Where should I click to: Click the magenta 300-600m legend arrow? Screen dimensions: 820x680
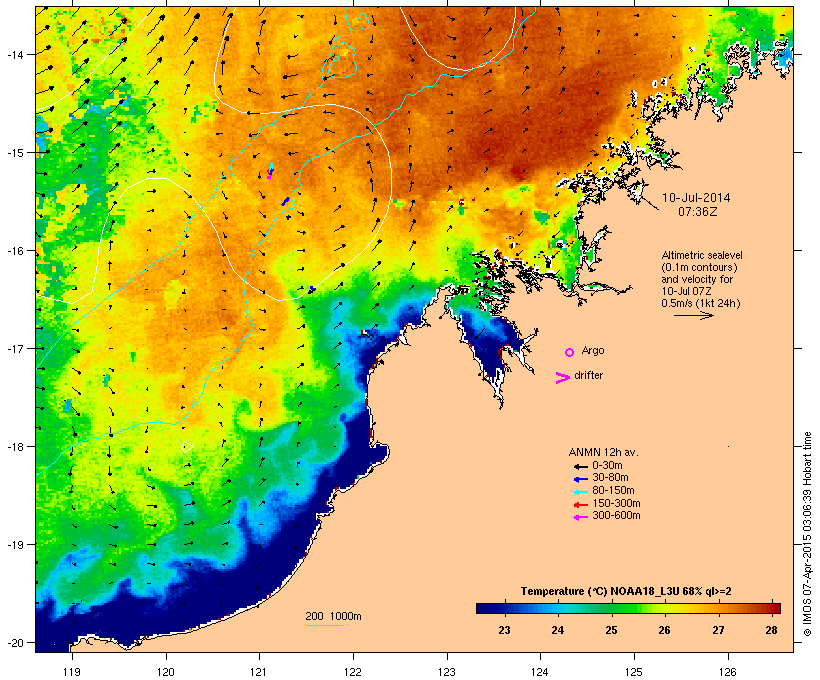(580, 517)
